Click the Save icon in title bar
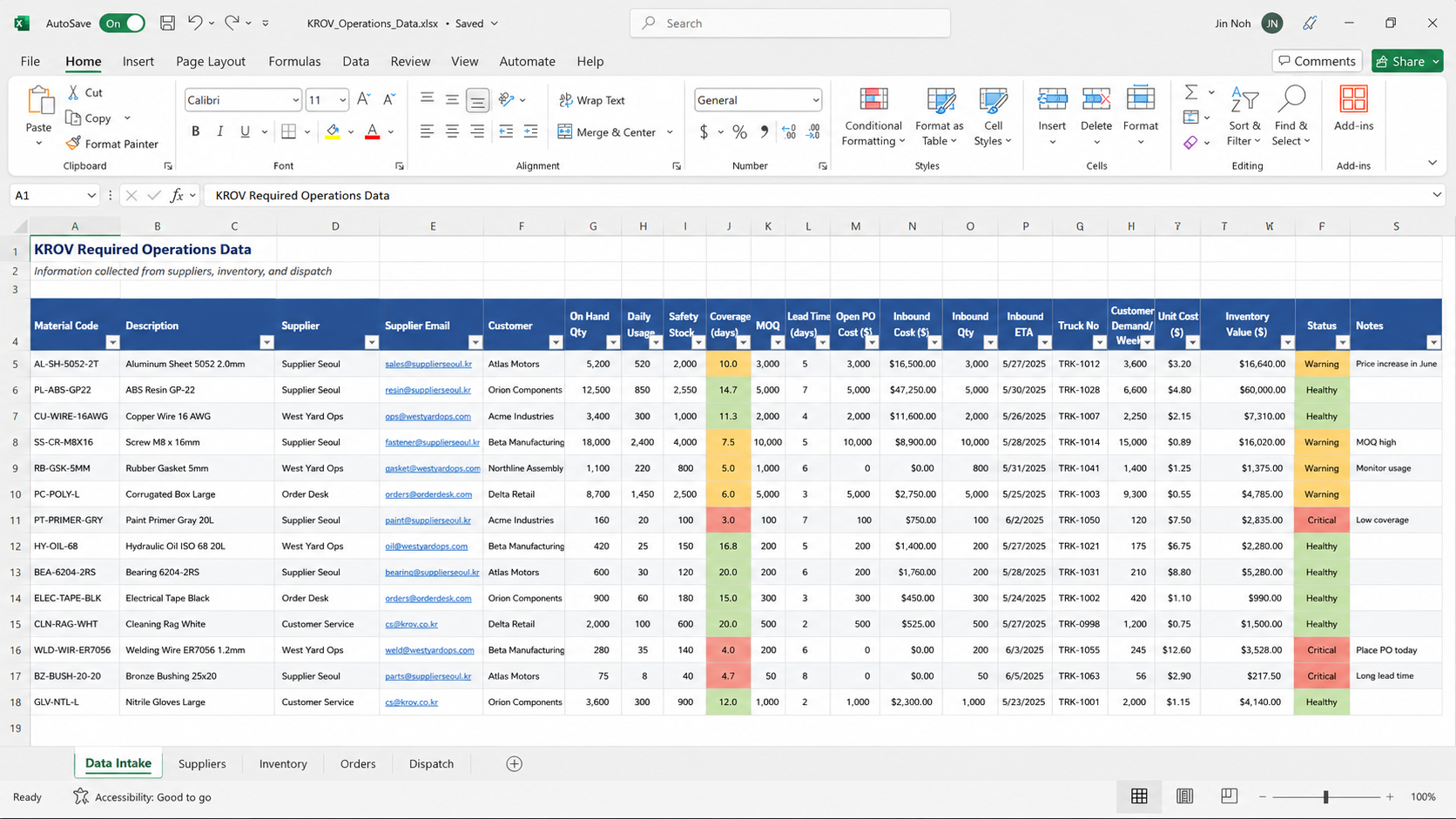The image size is (1456, 819). 167,23
